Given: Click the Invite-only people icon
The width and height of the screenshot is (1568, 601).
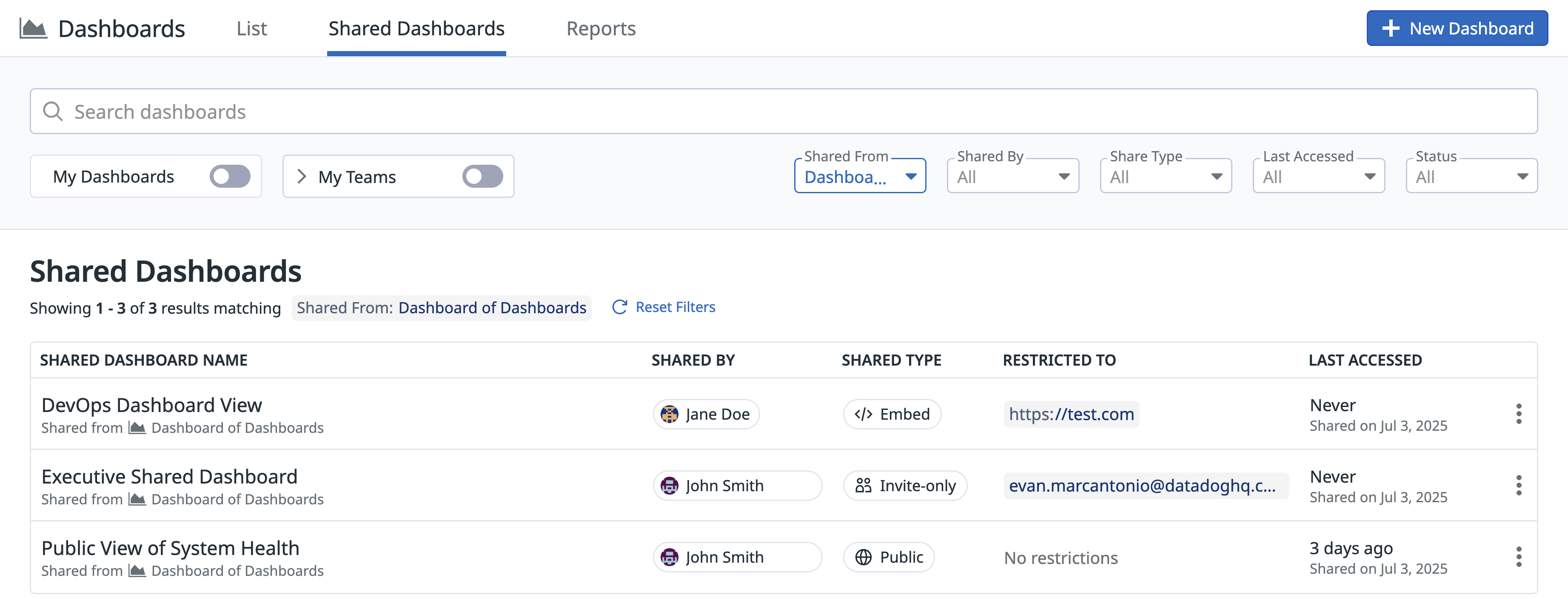Looking at the screenshot, I should point(863,485).
